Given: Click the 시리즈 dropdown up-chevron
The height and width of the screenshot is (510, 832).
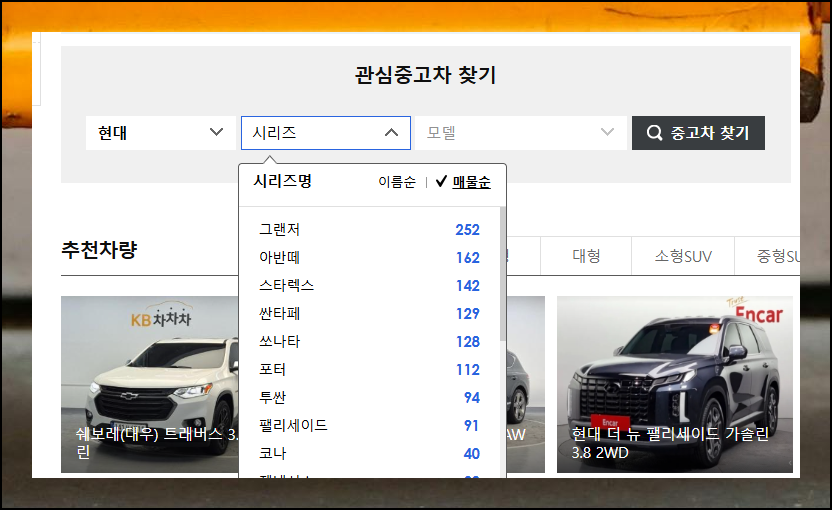Looking at the screenshot, I should pyautogui.click(x=391, y=133).
